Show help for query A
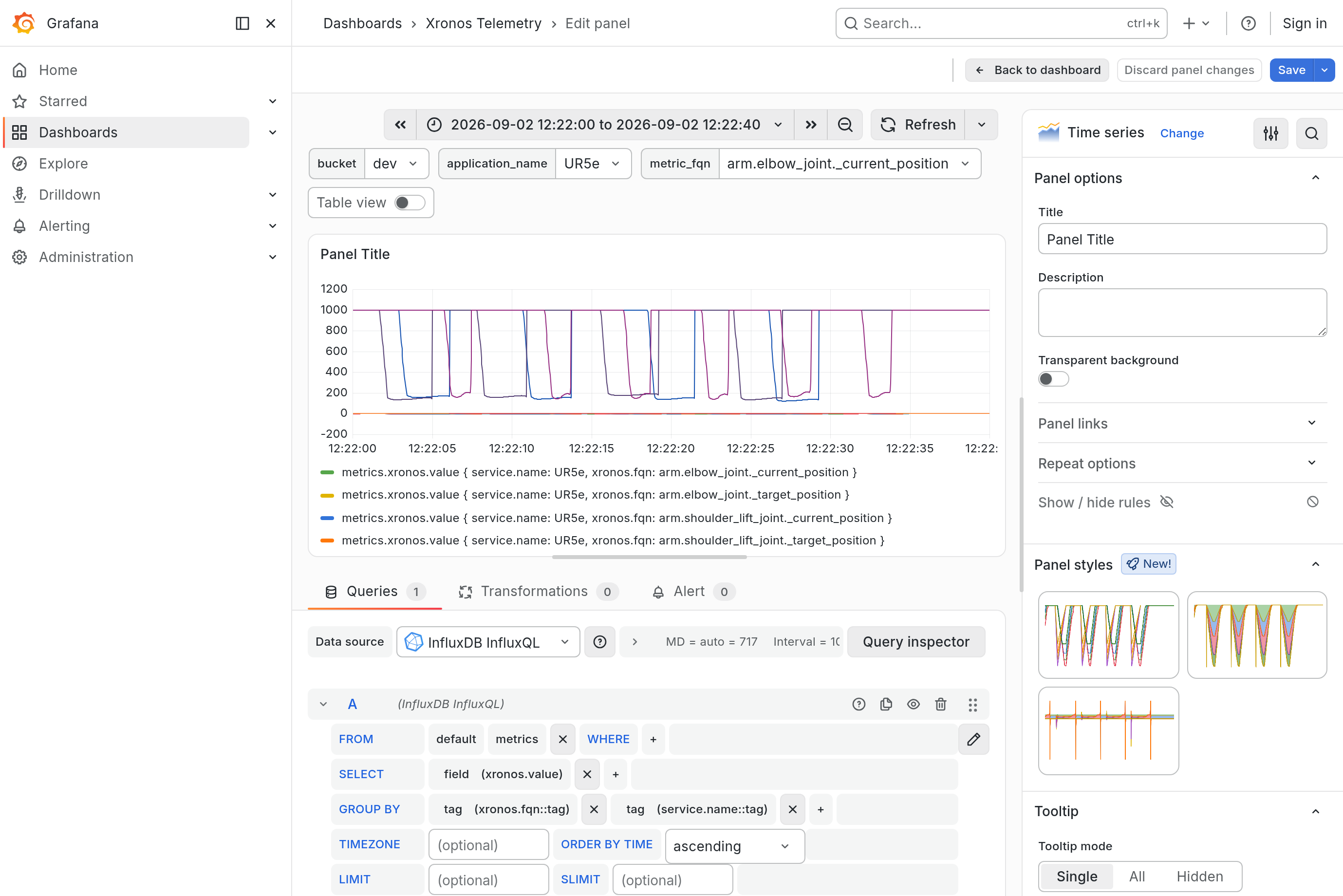This screenshot has width=1343, height=896. (858, 704)
